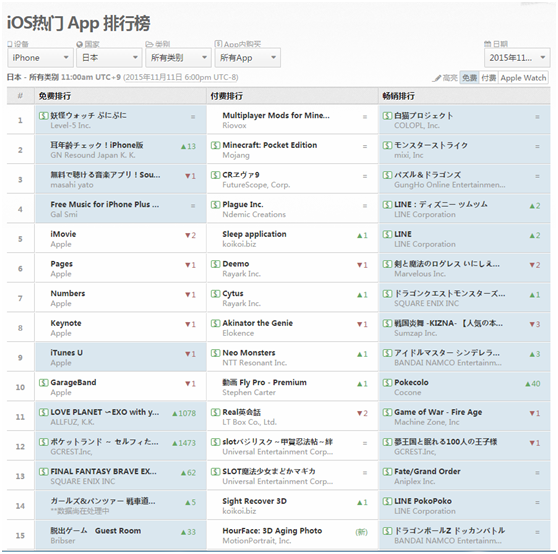The height and width of the screenshot is (554, 558).
Task: Click in-app purchase icon beside モンスターストライク
Action: 387,145
